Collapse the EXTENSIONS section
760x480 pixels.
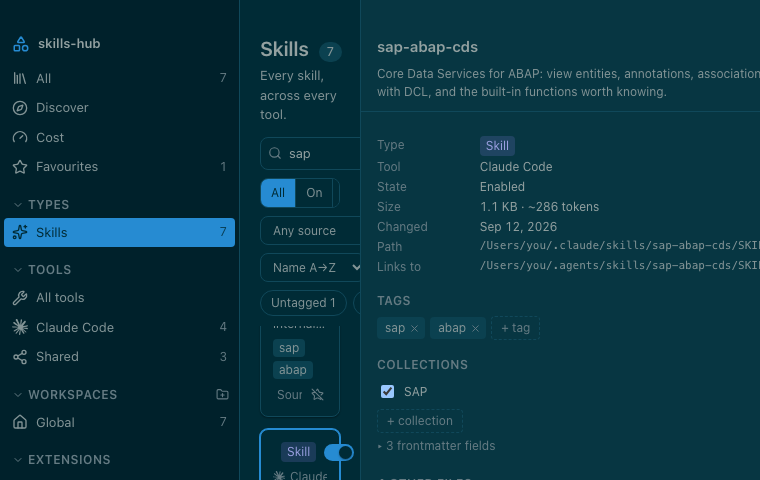(17, 460)
